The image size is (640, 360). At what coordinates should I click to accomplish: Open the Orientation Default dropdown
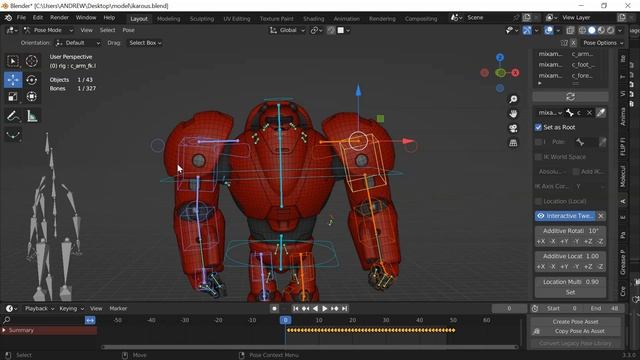click(x=78, y=43)
